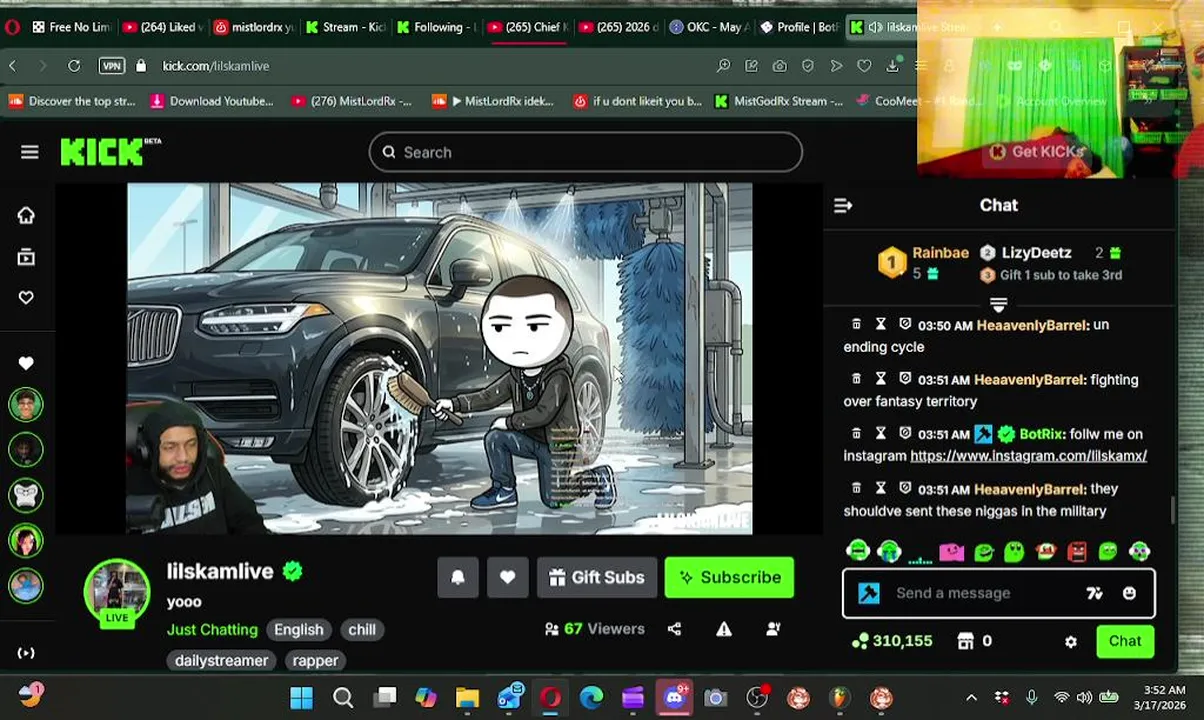Open Opera downloads icon in toolbar
The width and height of the screenshot is (1204, 720).
[893, 65]
